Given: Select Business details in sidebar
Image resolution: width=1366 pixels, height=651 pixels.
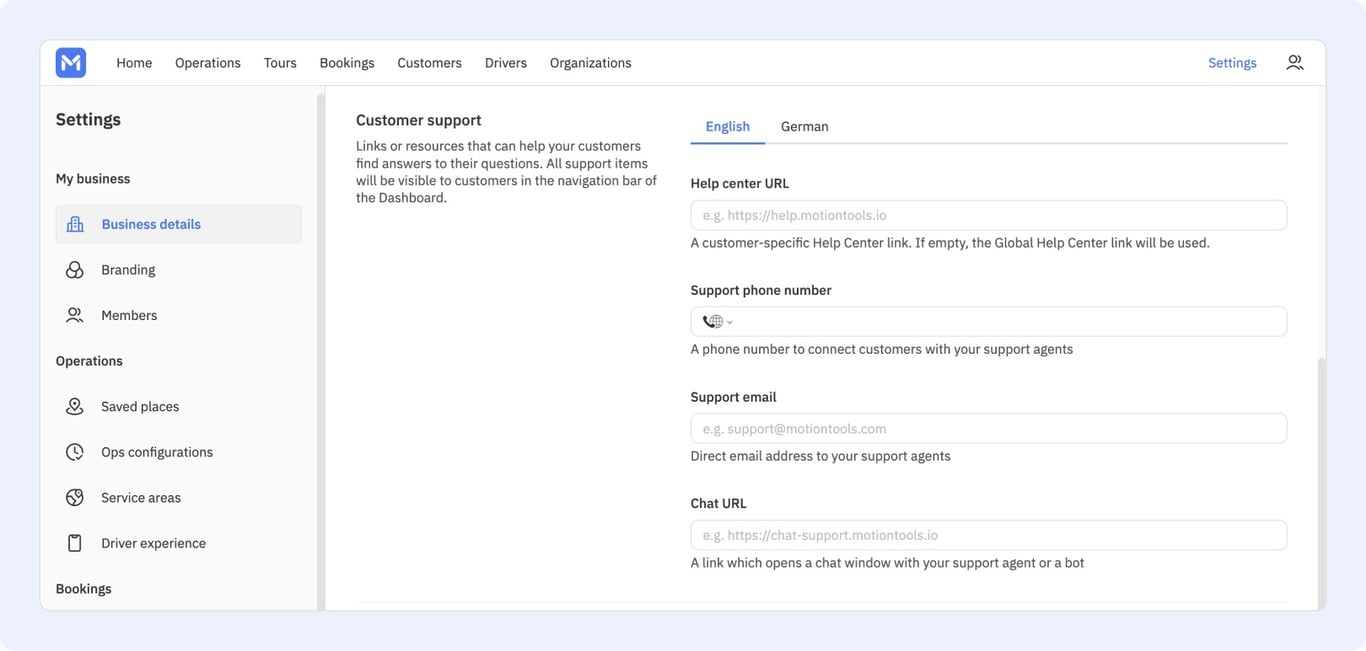Looking at the screenshot, I should click(x=179, y=224).
